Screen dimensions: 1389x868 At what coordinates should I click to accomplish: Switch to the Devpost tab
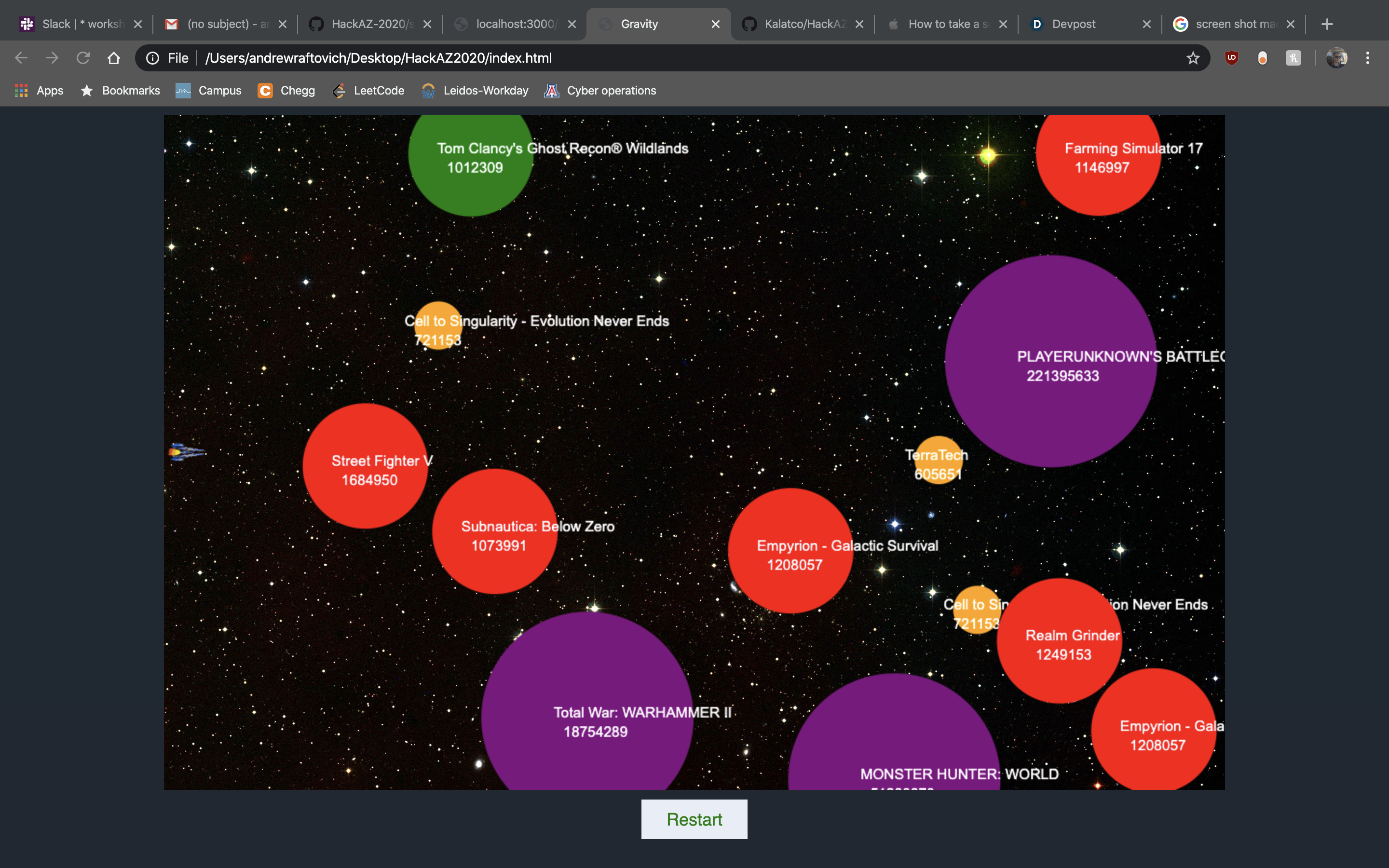tap(1073, 24)
